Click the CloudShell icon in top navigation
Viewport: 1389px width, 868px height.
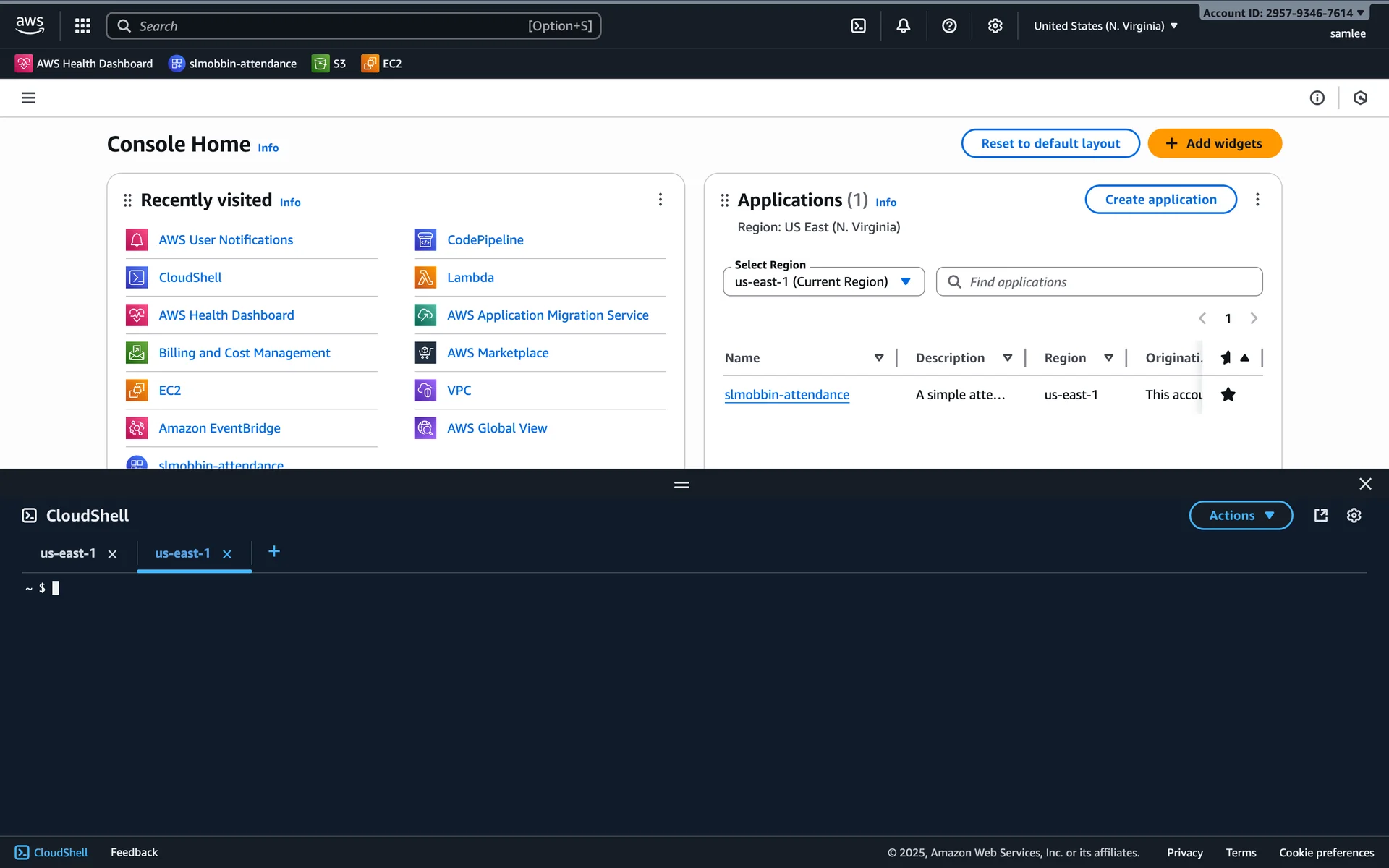click(858, 26)
